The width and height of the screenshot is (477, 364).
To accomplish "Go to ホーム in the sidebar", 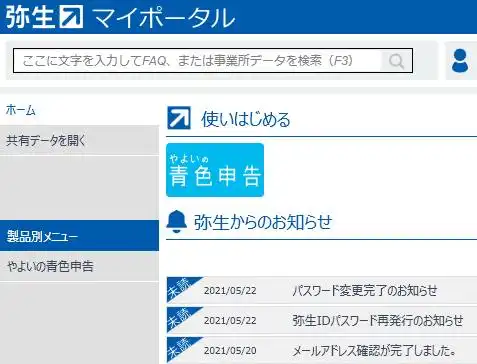I will coord(20,110).
